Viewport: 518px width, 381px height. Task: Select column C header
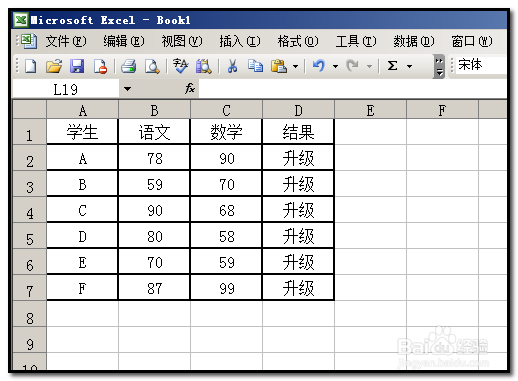[x=226, y=110]
